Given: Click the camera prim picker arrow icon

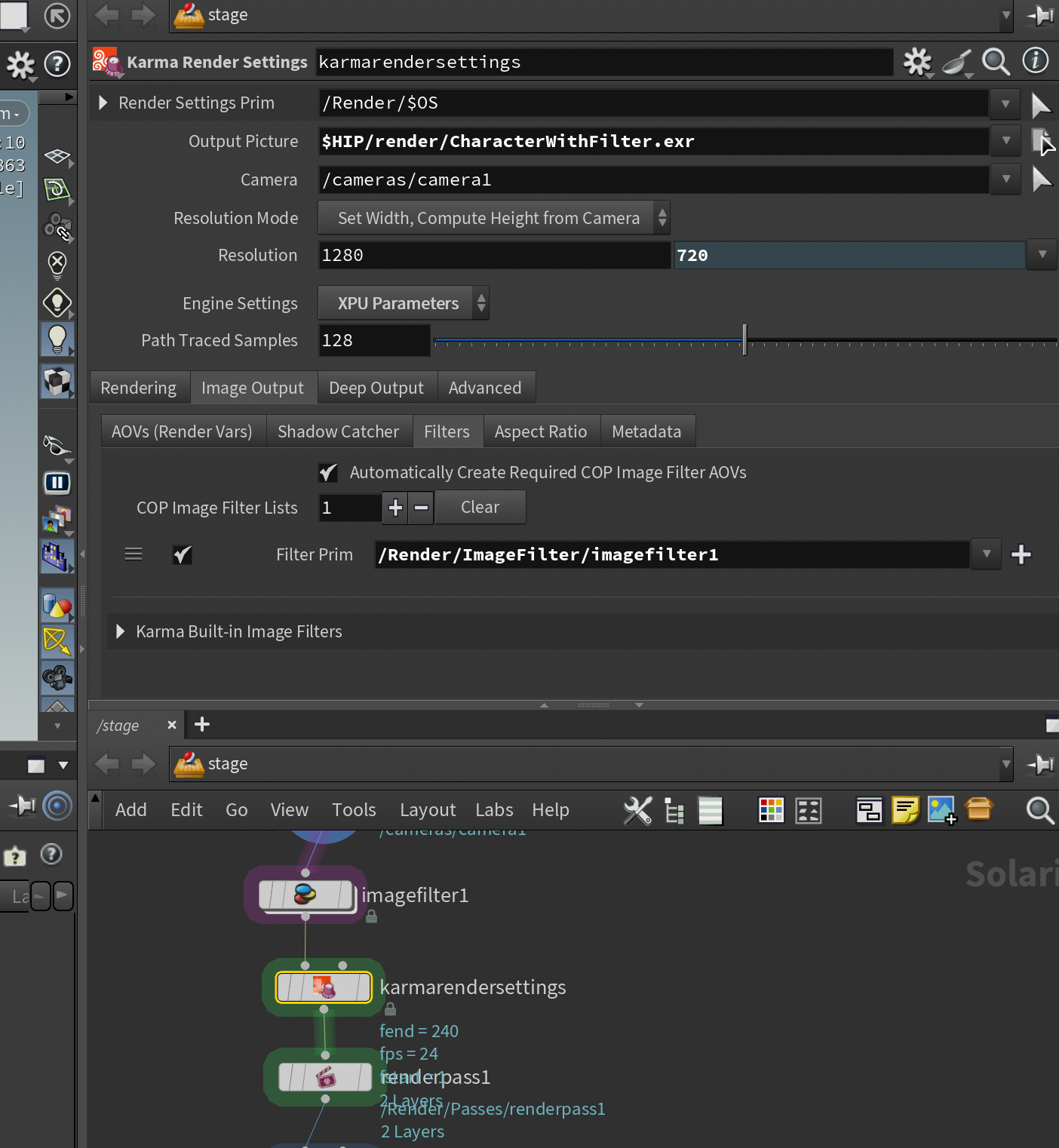Looking at the screenshot, I should click(1041, 180).
